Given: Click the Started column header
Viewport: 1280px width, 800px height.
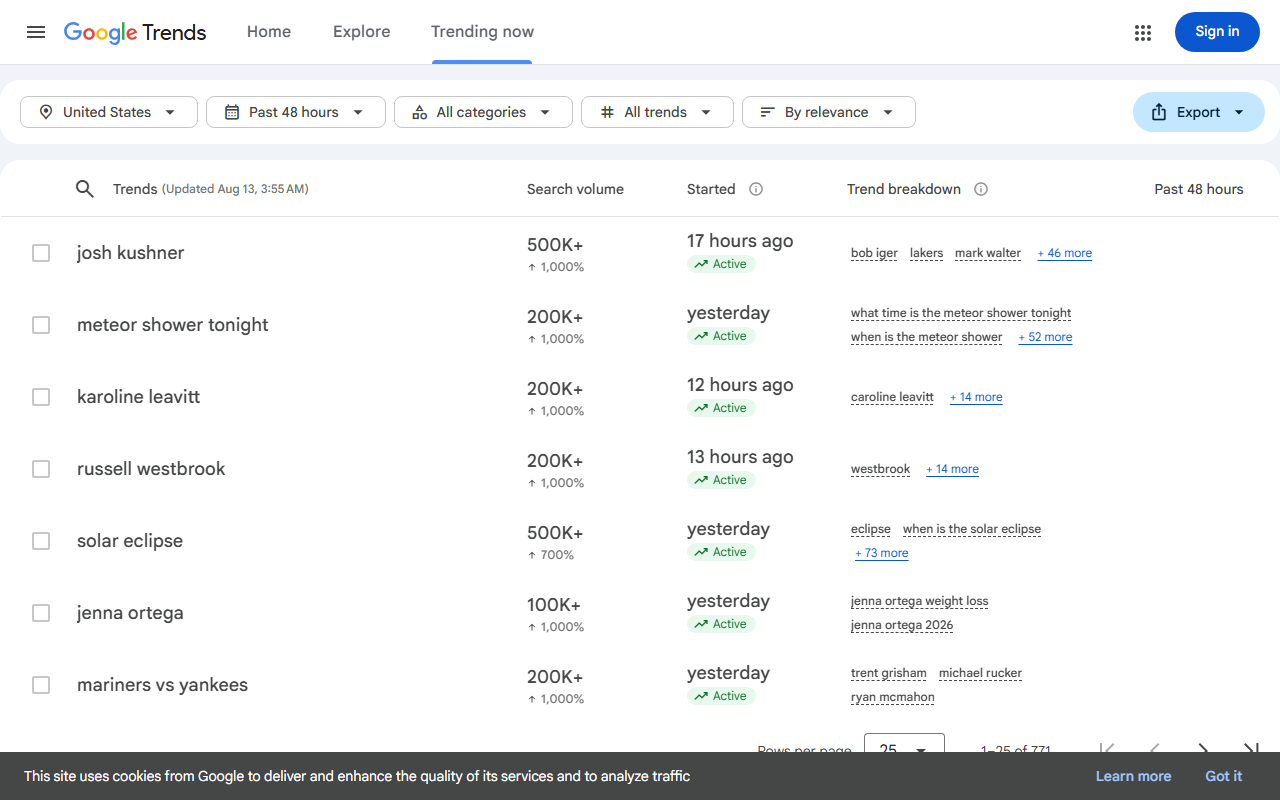Looking at the screenshot, I should click(x=711, y=189).
